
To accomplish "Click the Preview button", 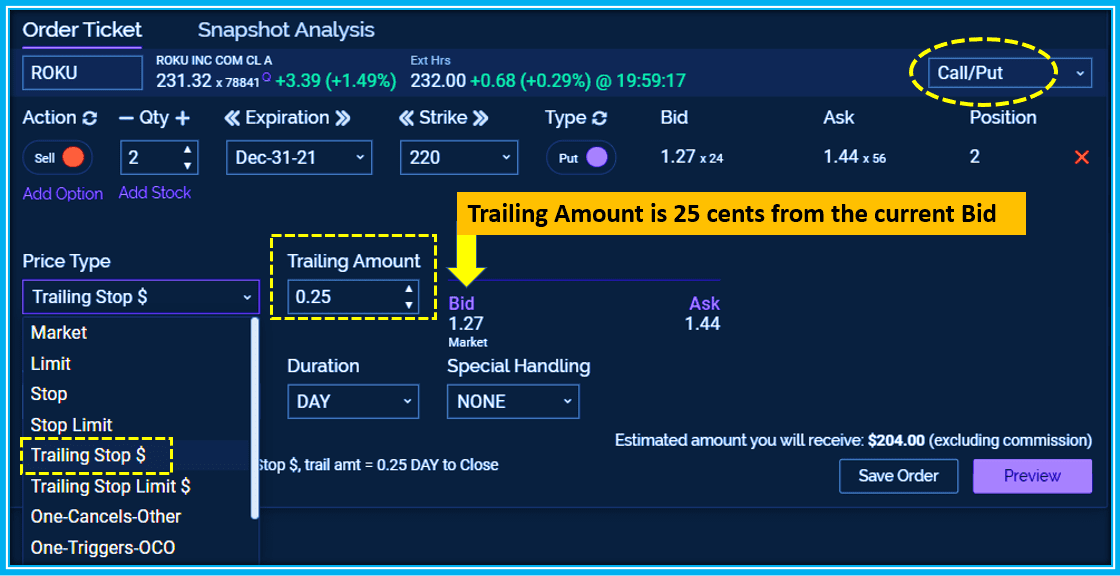I will [x=1031, y=476].
